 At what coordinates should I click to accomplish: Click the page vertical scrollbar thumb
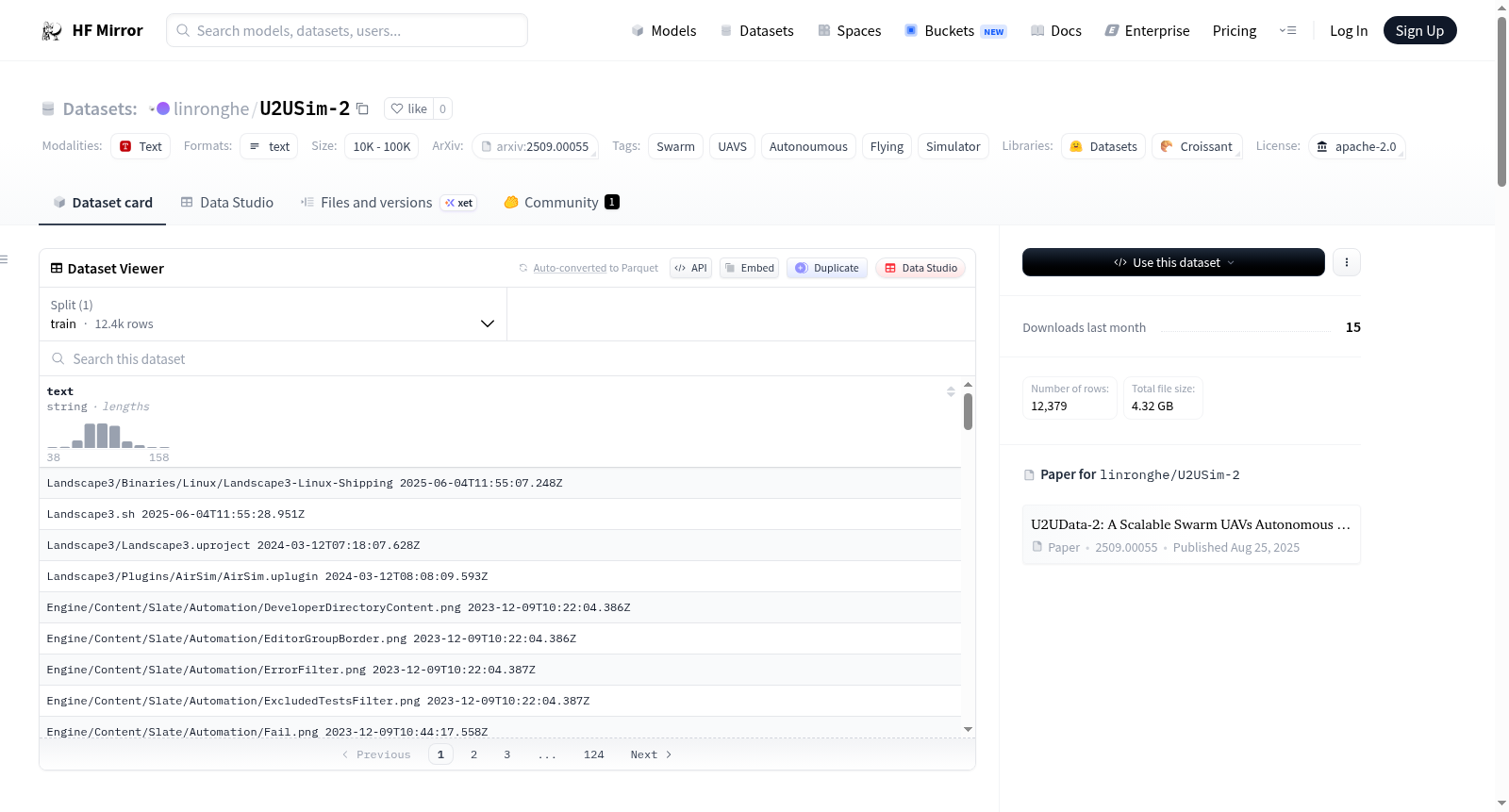pos(1501,102)
